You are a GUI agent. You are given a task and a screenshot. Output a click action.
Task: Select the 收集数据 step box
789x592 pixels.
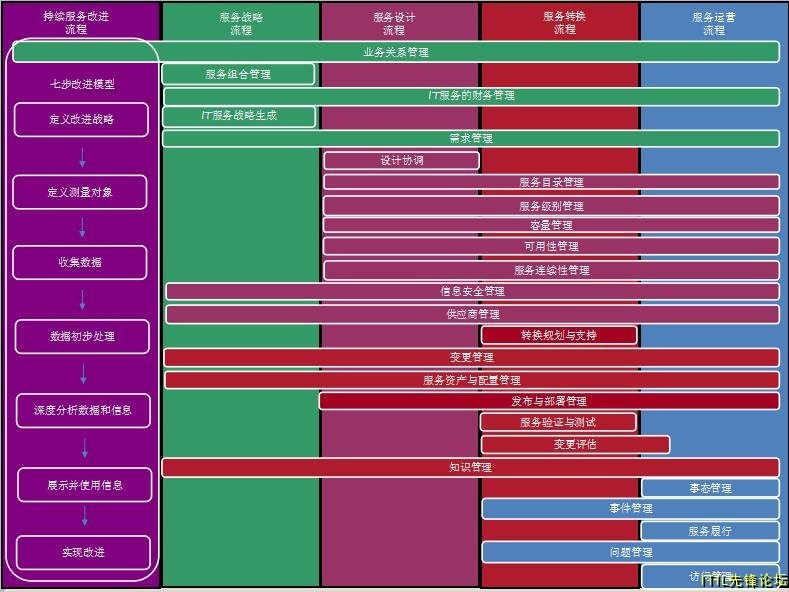[x=80, y=262]
